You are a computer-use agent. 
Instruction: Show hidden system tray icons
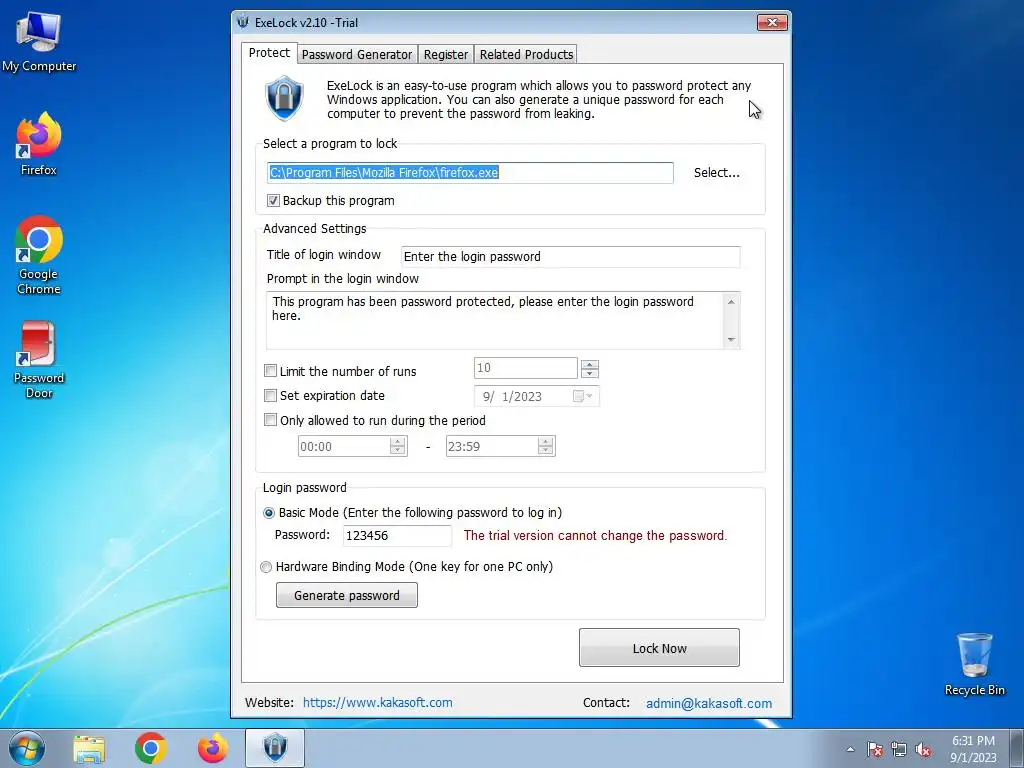pos(850,749)
